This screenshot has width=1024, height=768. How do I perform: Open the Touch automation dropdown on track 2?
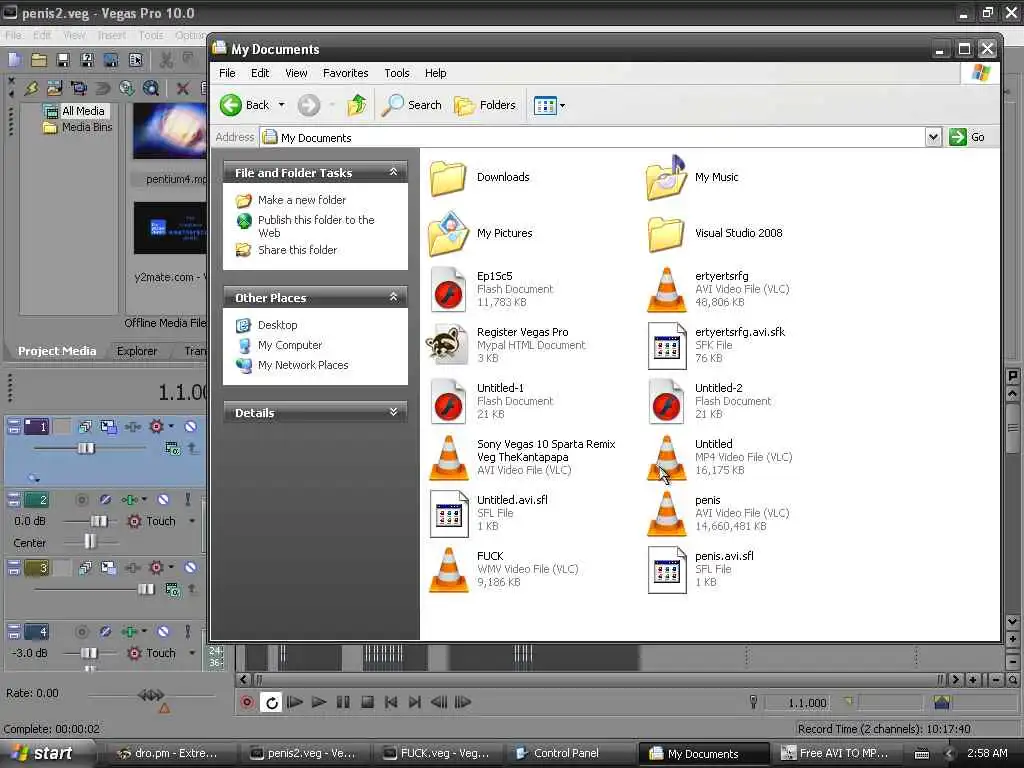click(x=192, y=521)
